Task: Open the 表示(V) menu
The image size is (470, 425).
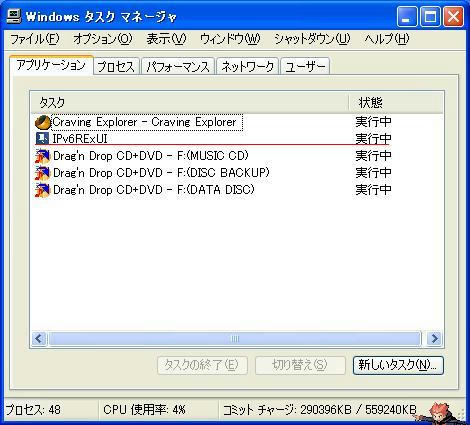Action: click(x=166, y=39)
